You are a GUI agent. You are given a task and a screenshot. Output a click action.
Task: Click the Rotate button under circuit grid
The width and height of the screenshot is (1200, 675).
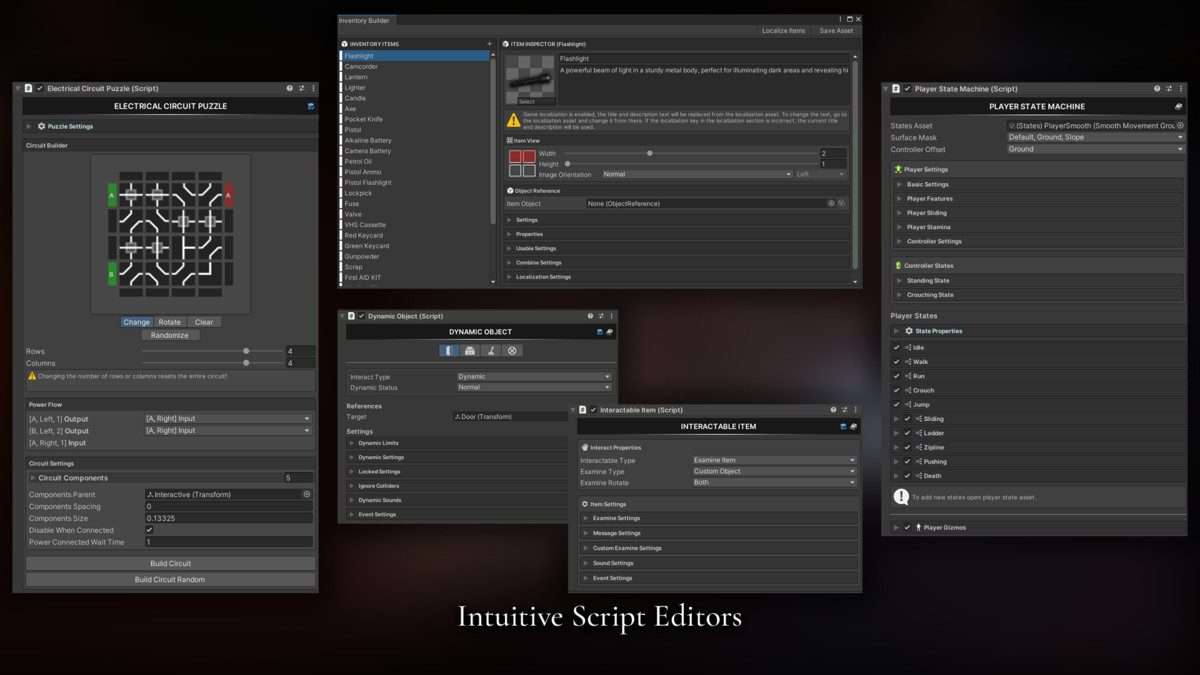point(170,322)
